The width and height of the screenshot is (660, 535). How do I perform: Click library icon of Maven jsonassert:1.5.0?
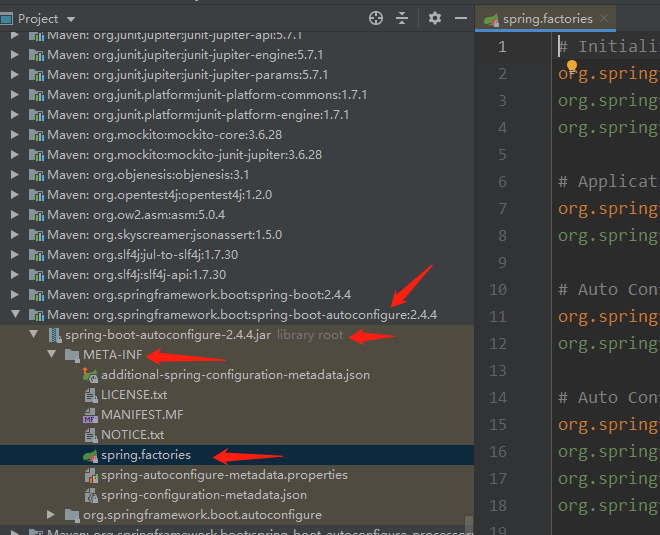[x=37, y=235]
